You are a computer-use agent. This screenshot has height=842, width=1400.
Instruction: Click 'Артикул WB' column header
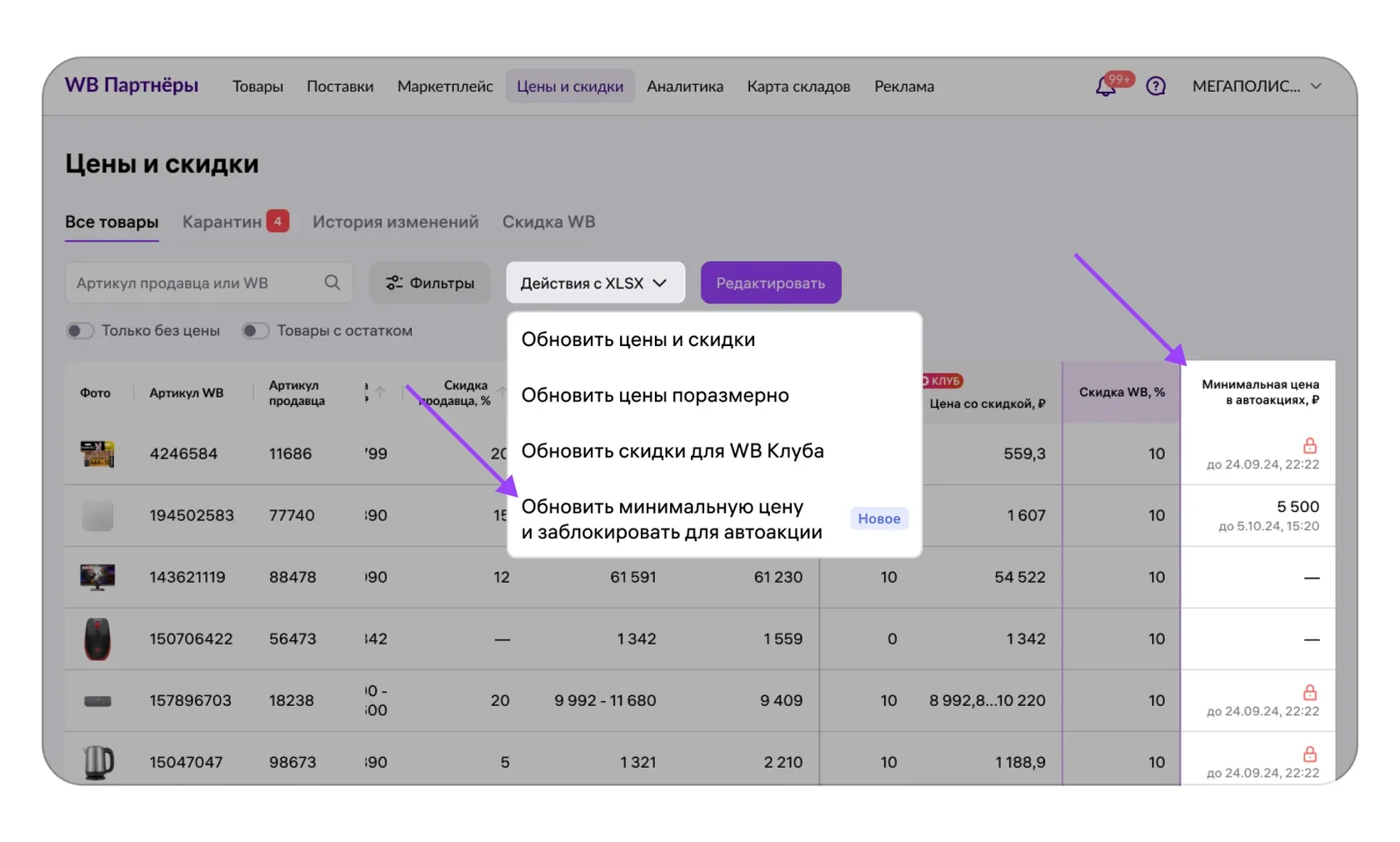tap(187, 393)
